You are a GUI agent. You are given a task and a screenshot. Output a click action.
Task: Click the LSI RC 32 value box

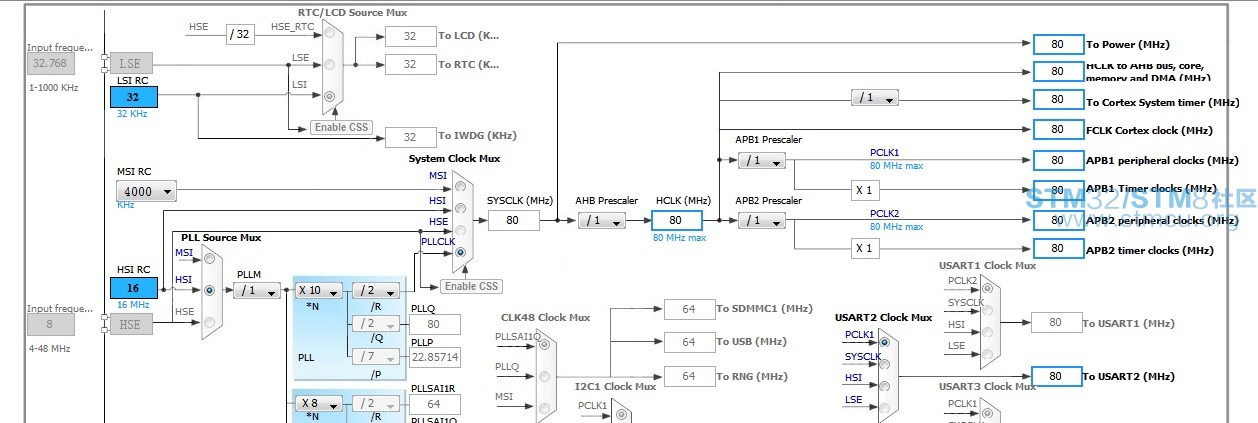(x=133, y=97)
